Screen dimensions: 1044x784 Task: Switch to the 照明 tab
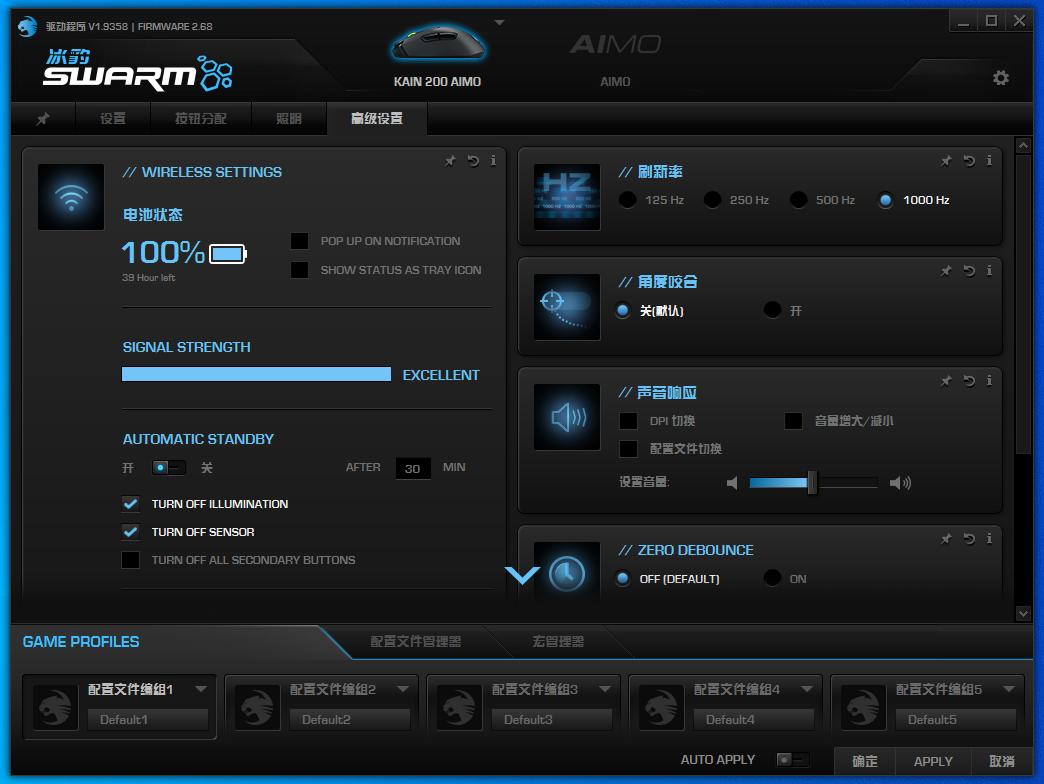pyautogui.click(x=289, y=118)
